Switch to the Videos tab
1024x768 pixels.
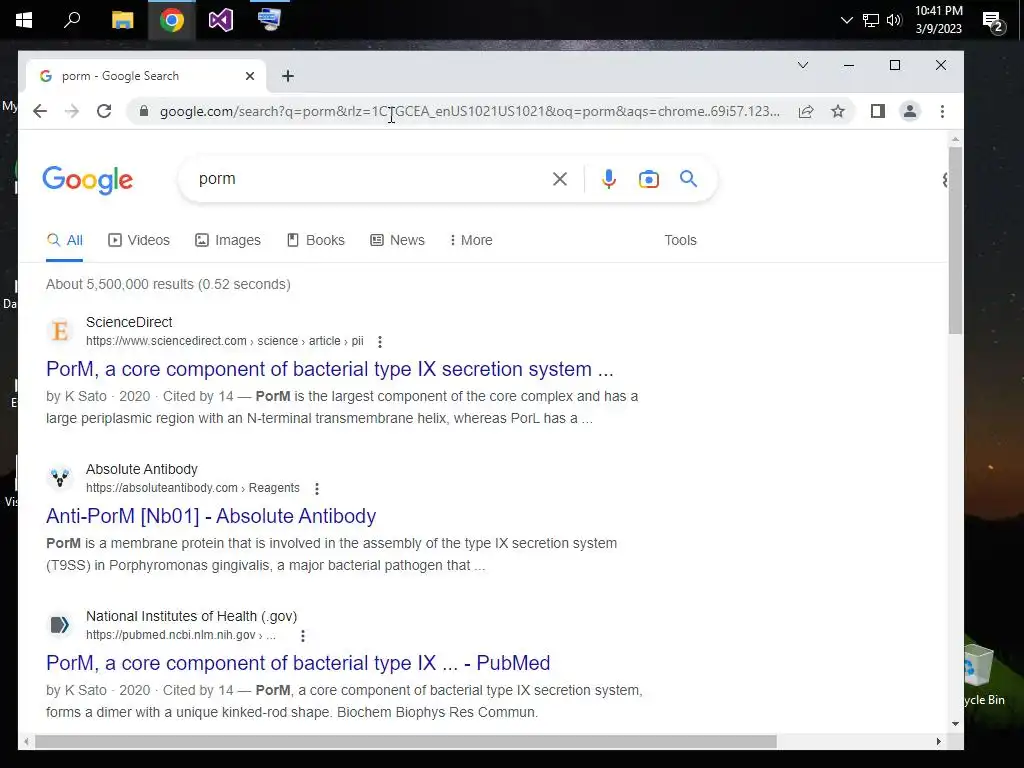click(138, 240)
